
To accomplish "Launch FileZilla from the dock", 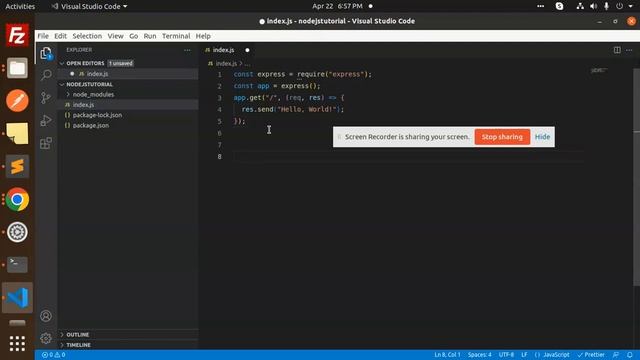I will (x=17, y=35).
